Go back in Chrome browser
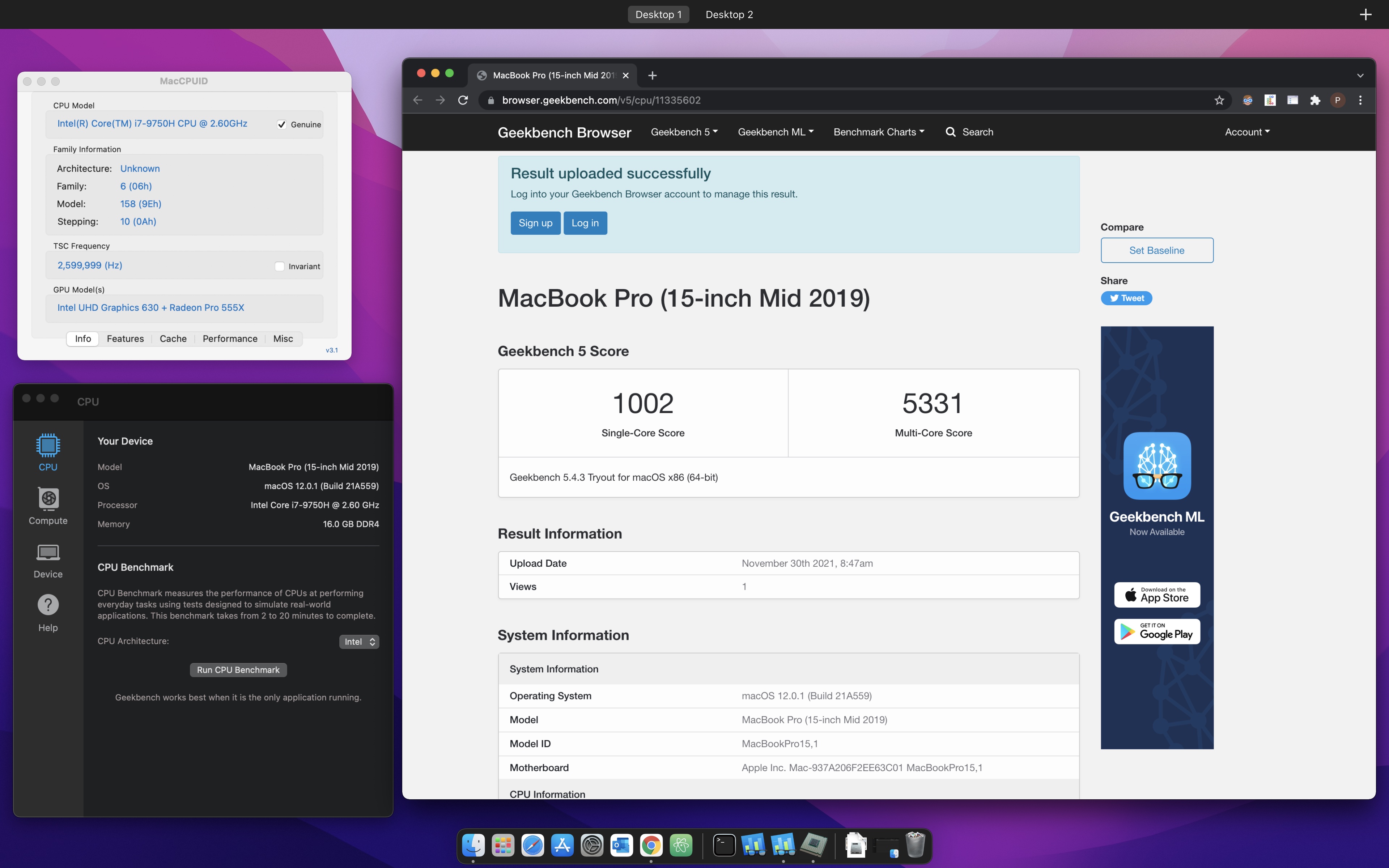1389x868 pixels. (x=418, y=100)
